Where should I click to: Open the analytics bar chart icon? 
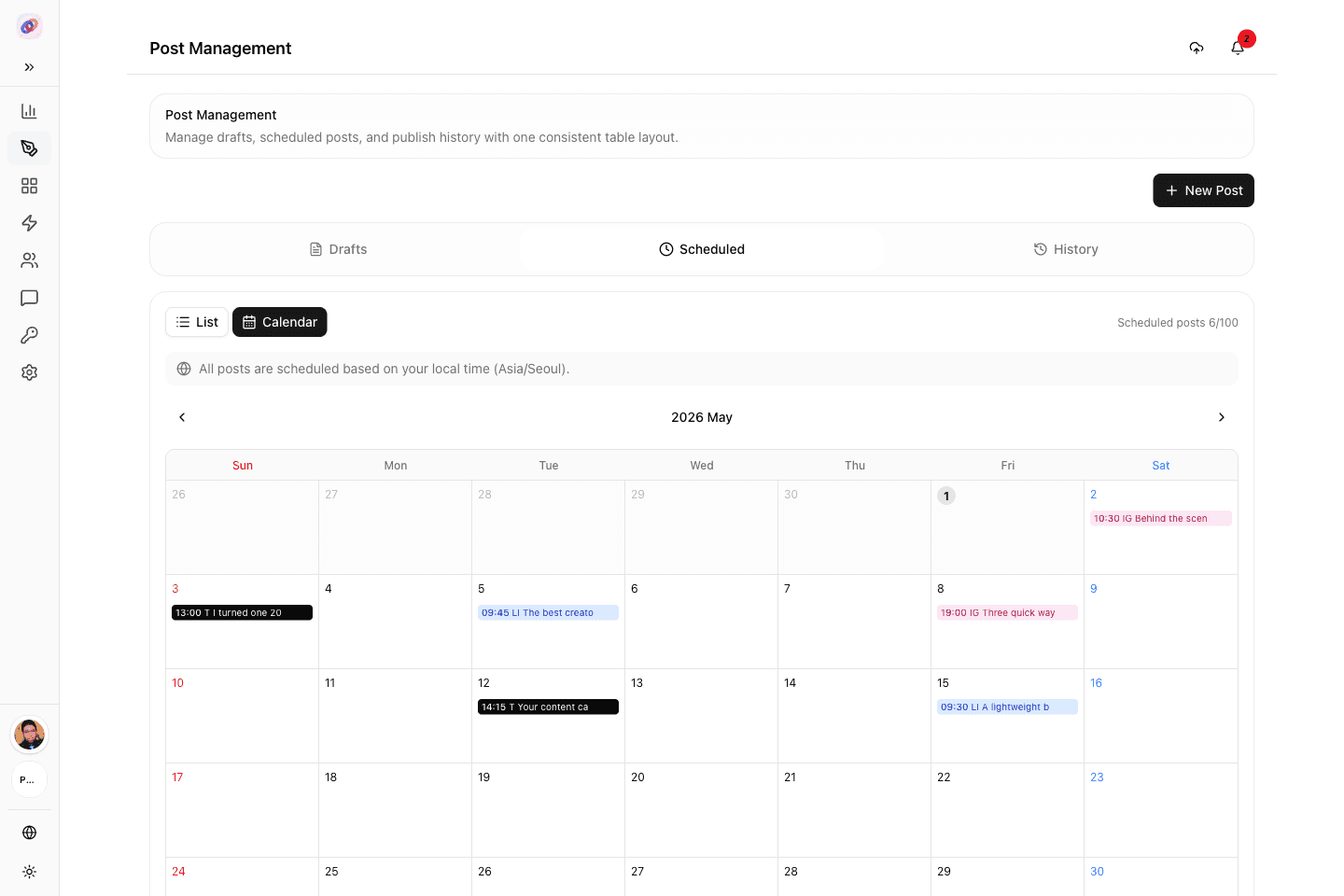pyautogui.click(x=29, y=111)
